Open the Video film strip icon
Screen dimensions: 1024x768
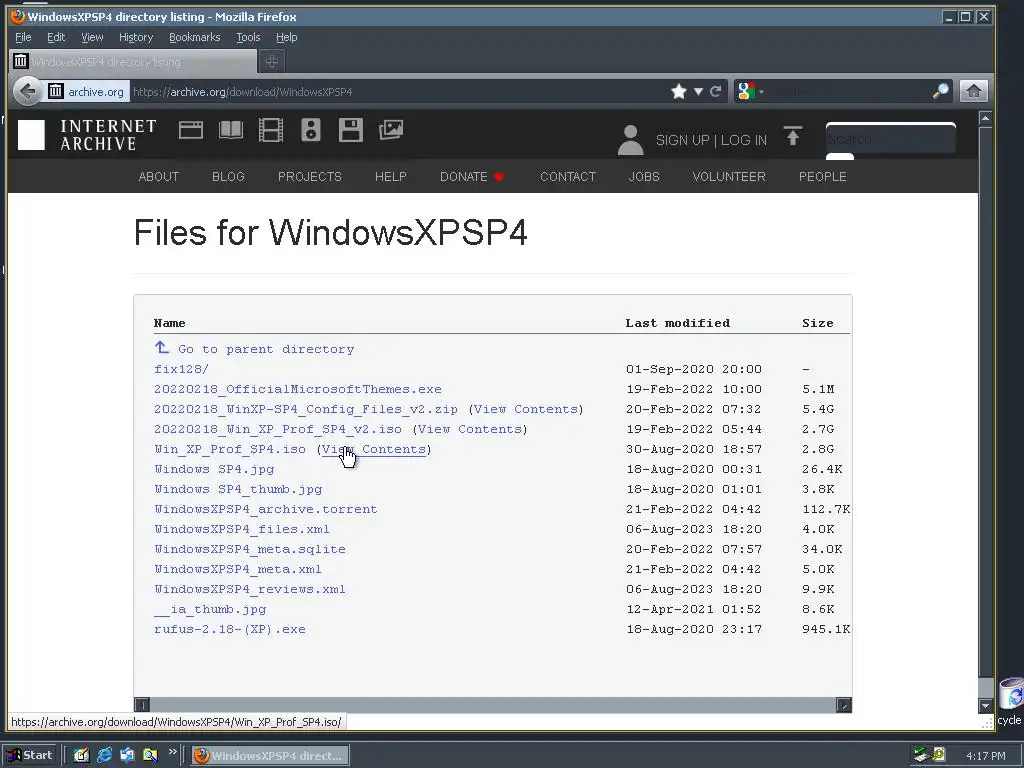click(270, 130)
